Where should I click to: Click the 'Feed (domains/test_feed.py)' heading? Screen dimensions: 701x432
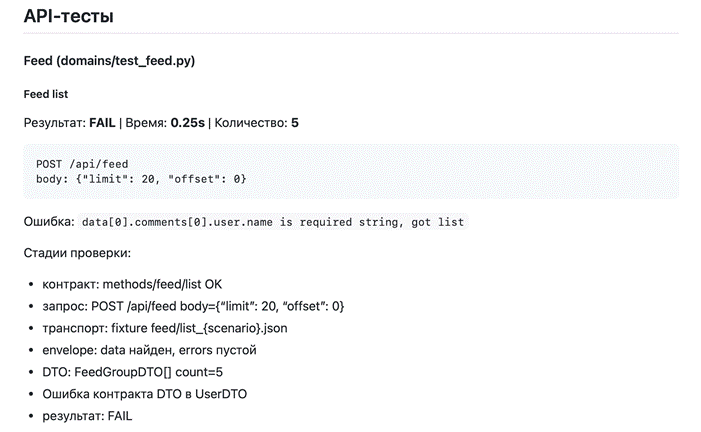click(109, 61)
